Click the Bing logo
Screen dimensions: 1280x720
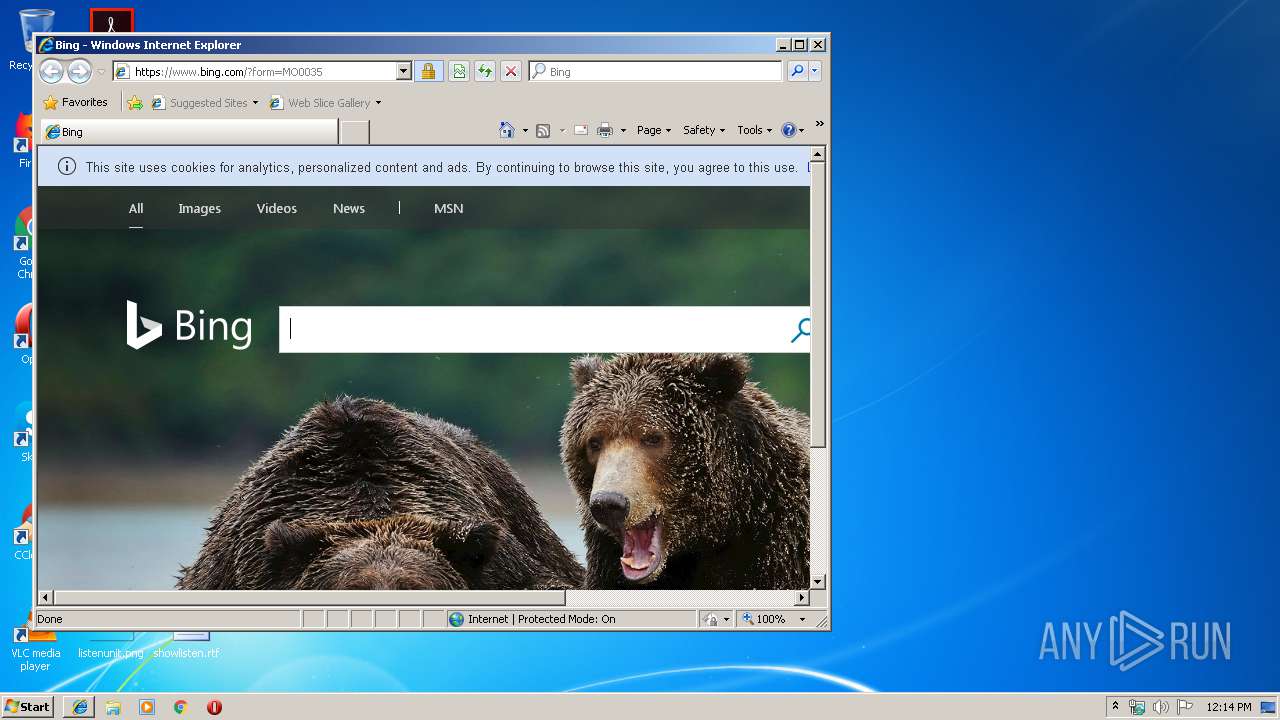[x=189, y=326]
